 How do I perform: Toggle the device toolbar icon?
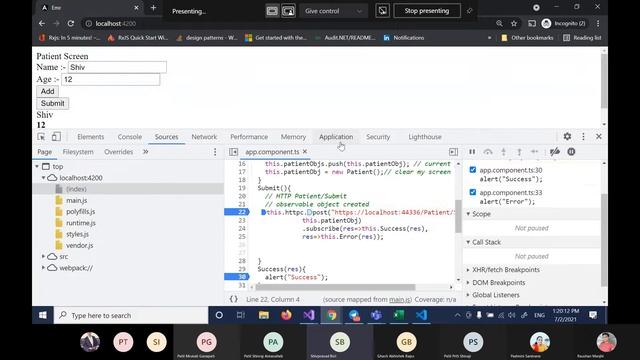[x=56, y=137]
